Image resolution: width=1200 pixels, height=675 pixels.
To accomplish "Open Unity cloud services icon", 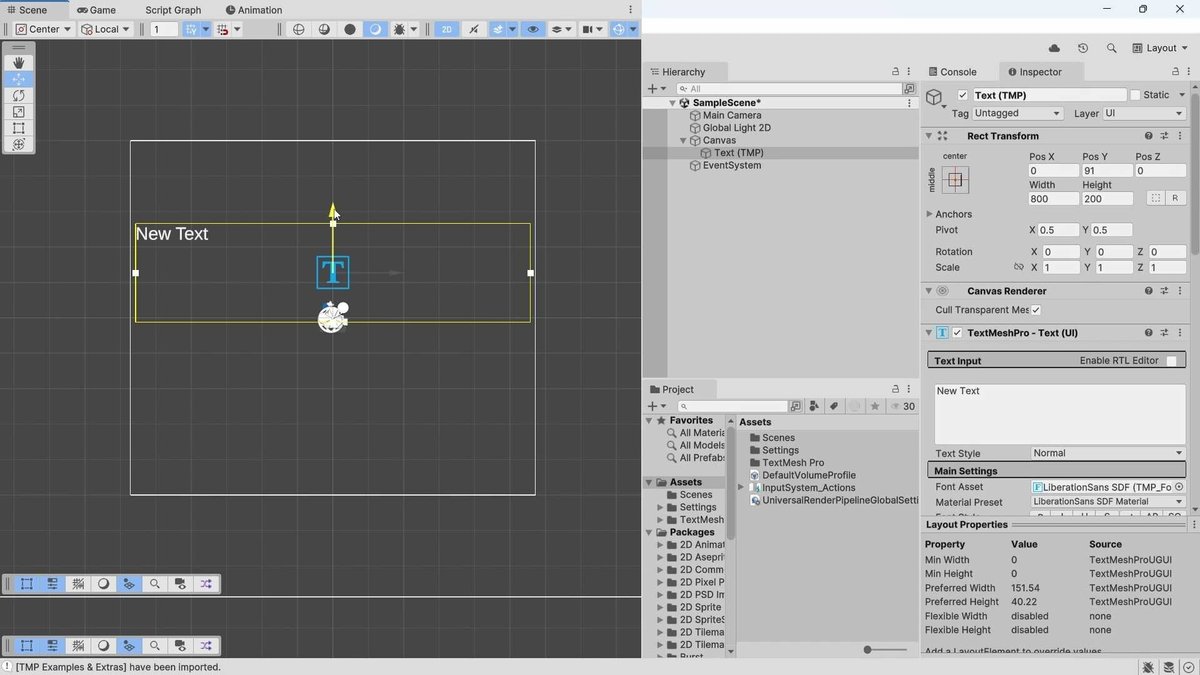I will pyautogui.click(x=1054, y=48).
